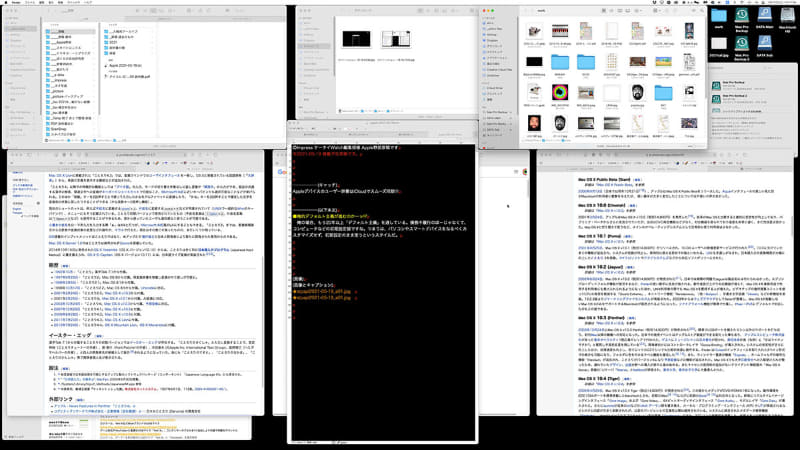The width and height of the screenshot is (800, 450).
Task: Eject DATA Main in the work Finder sidebar
Action: (511, 118)
